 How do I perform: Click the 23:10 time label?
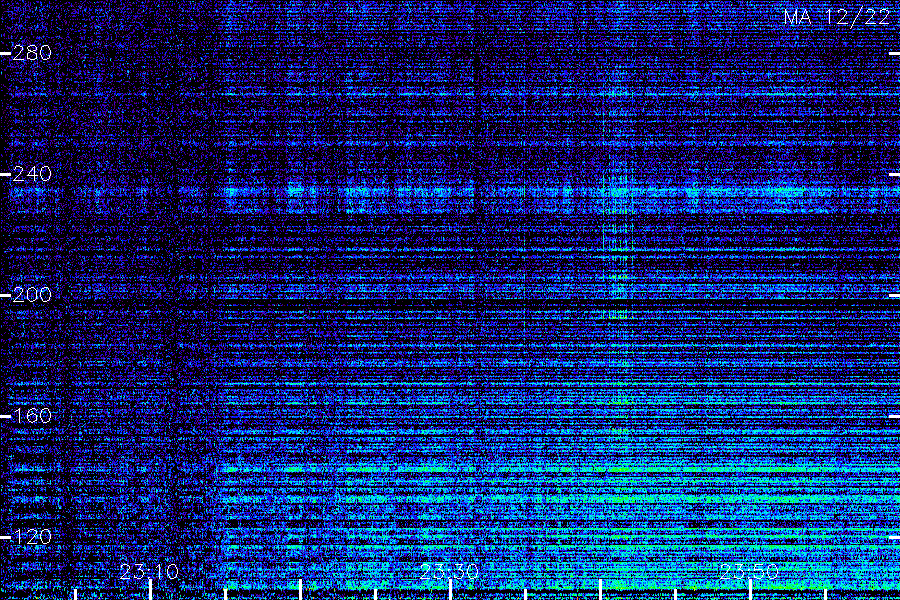tap(149, 572)
